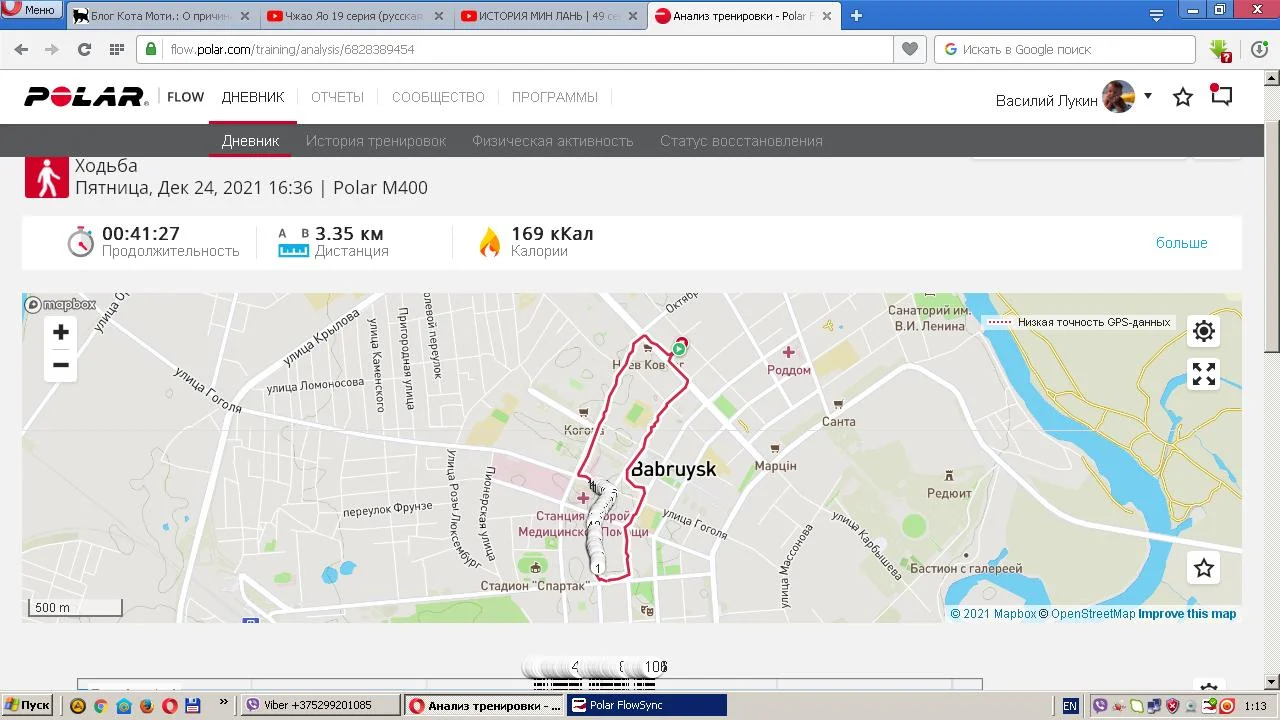Go back to the previous page
The height and width of the screenshot is (720, 1280).
click(x=21, y=49)
